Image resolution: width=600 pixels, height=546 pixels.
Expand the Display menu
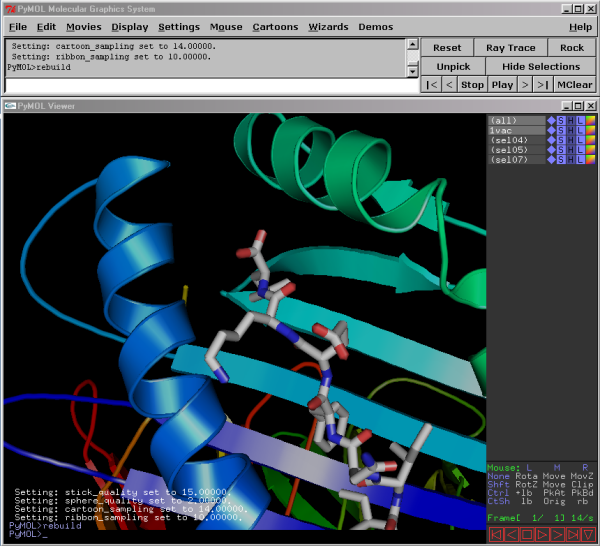(130, 27)
